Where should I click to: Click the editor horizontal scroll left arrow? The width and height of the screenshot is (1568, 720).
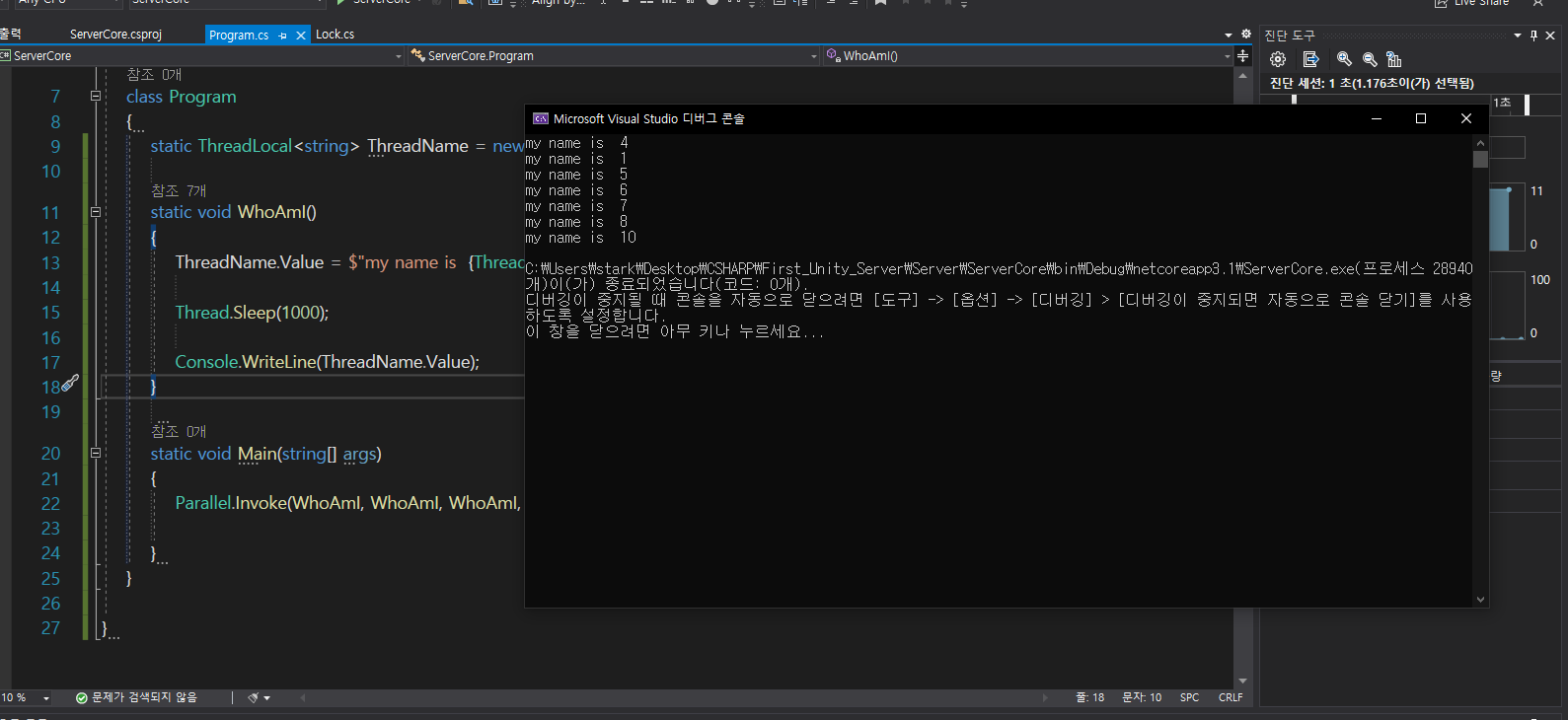(303, 697)
